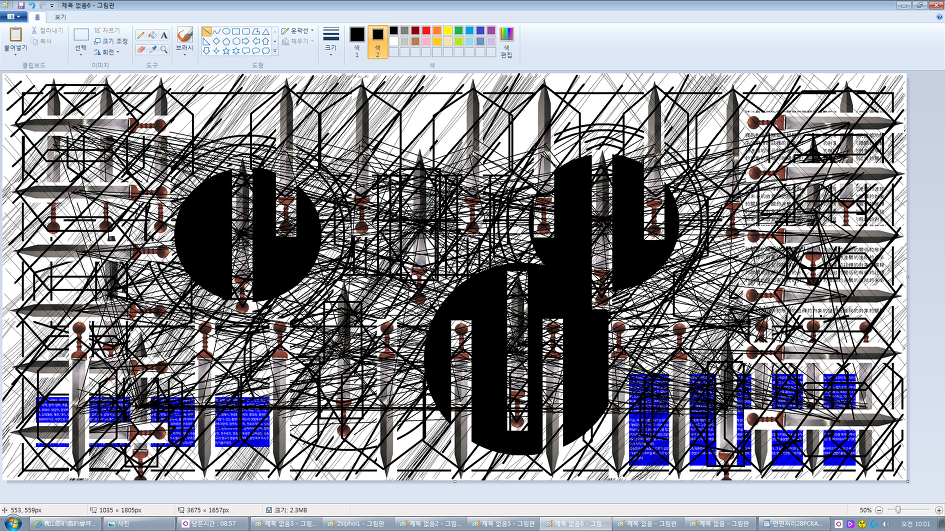The image size is (945, 531).
Task: Select the Fill with color bucket tool
Action: 152,35
